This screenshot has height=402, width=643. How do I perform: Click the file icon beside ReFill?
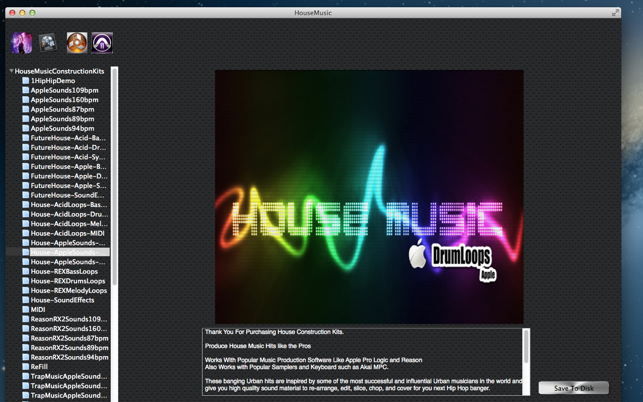pos(25,367)
